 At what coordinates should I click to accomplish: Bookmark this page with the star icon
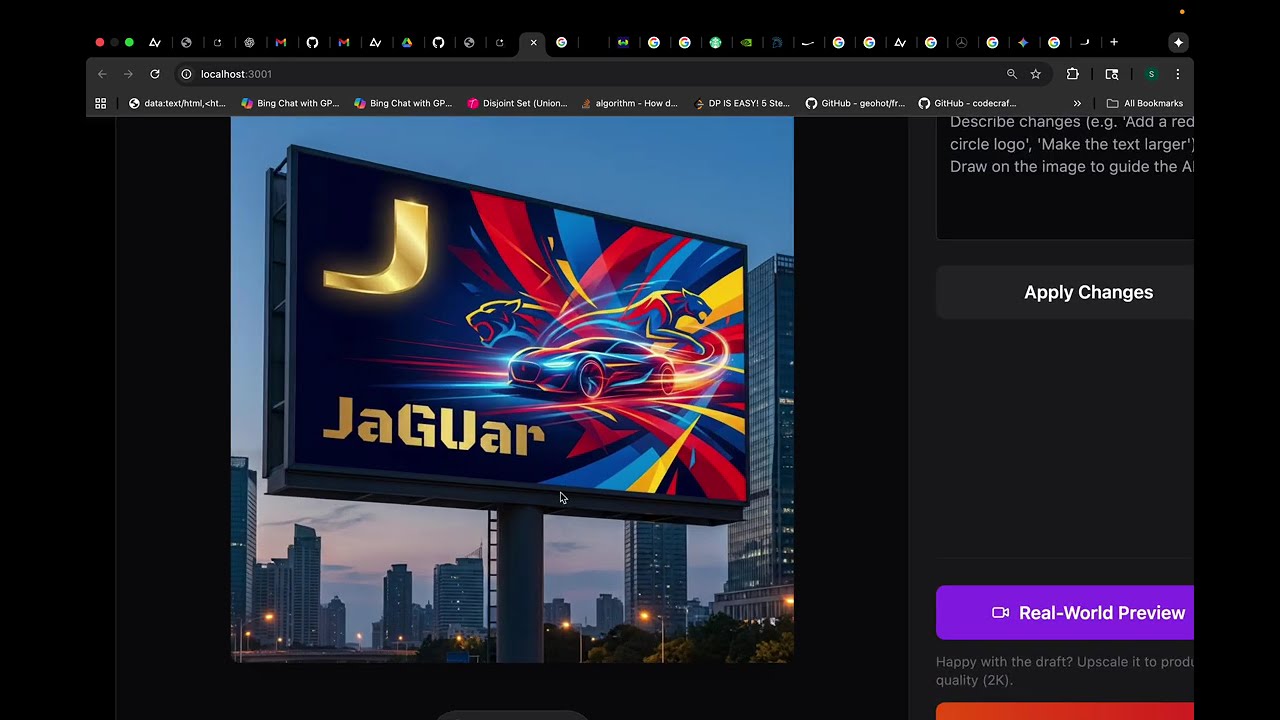pos(1036,74)
